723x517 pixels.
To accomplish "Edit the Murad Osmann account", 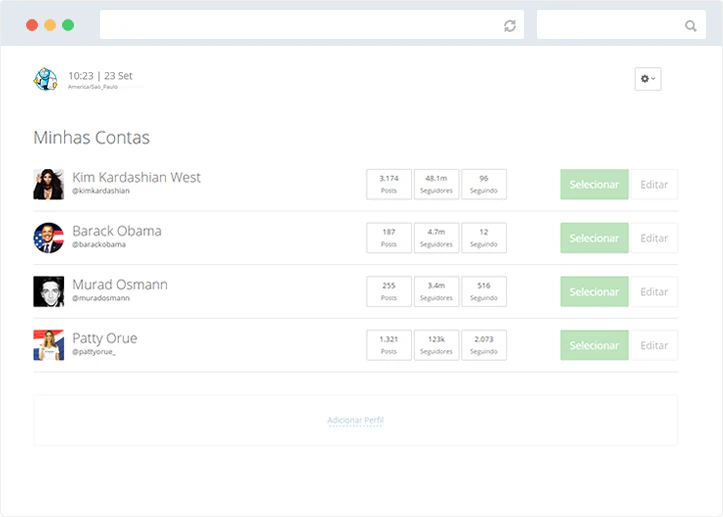I will [654, 291].
